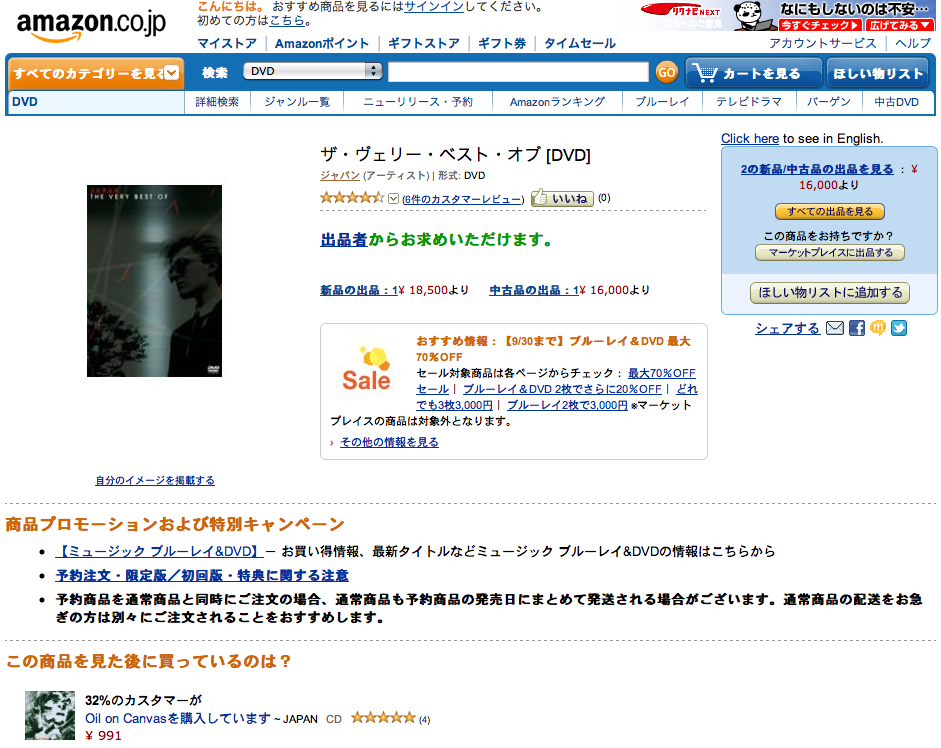Screen dimensions: 941x748
Task: Click the いいね thumbs-up button
Action: coord(562,198)
